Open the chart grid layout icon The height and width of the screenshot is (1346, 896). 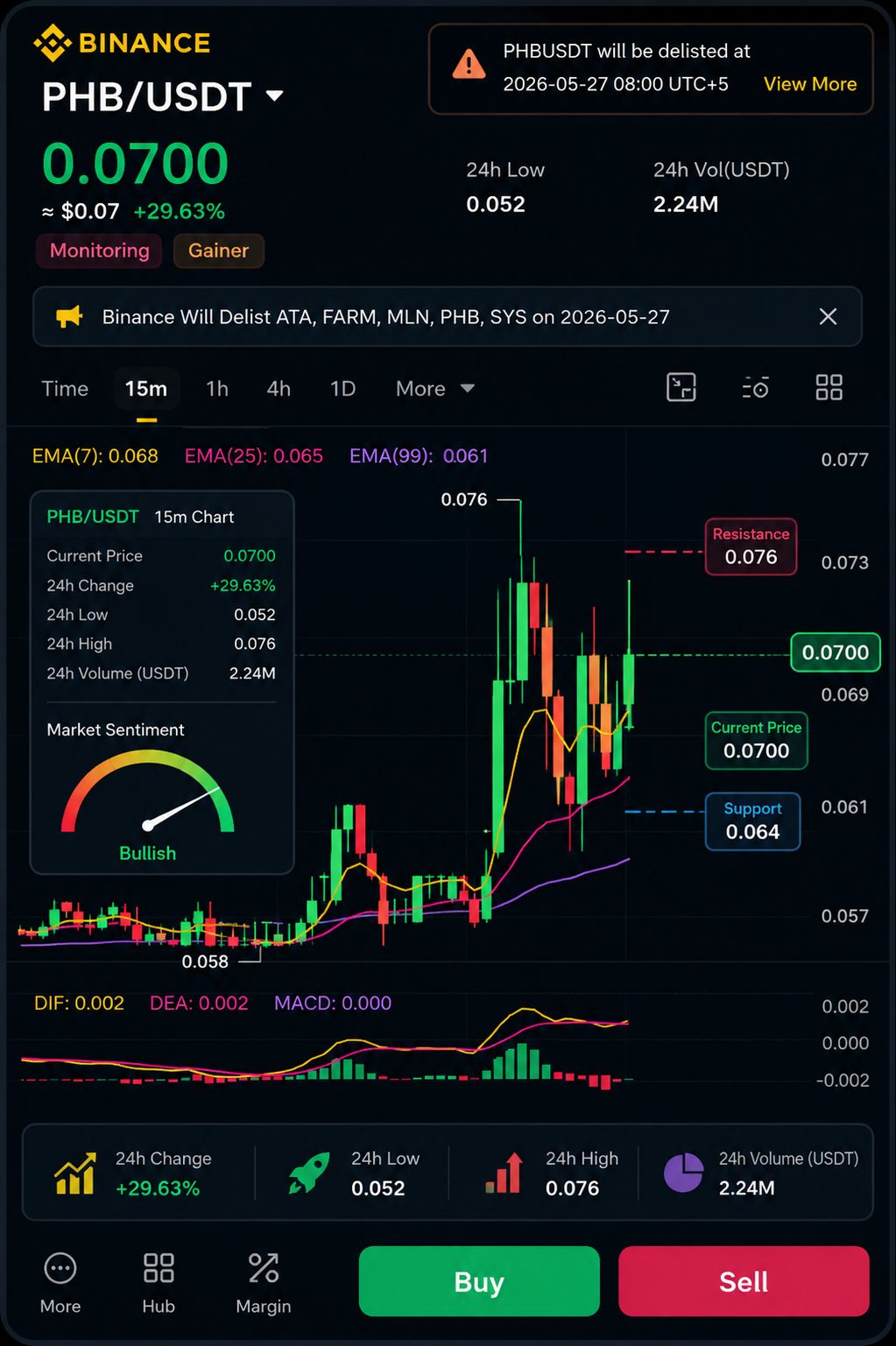[x=829, y=387]
